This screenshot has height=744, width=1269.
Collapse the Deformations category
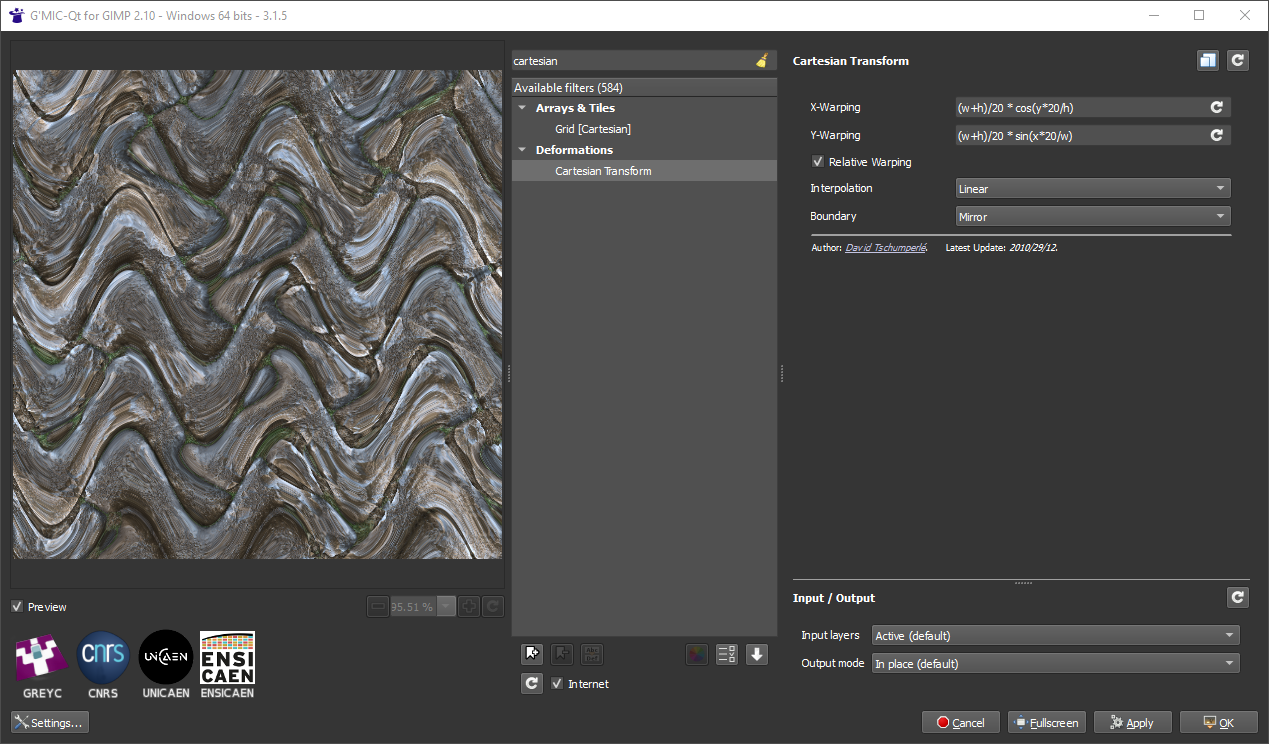[521, 149]
